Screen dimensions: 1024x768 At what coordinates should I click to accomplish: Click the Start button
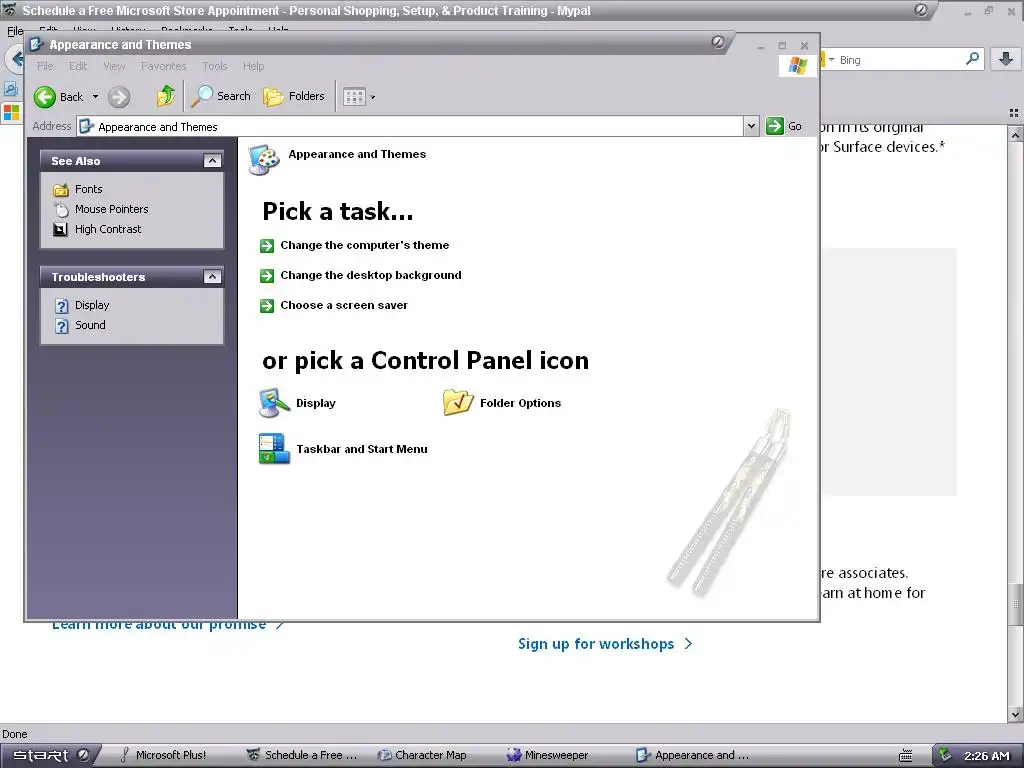pos(50,755)
